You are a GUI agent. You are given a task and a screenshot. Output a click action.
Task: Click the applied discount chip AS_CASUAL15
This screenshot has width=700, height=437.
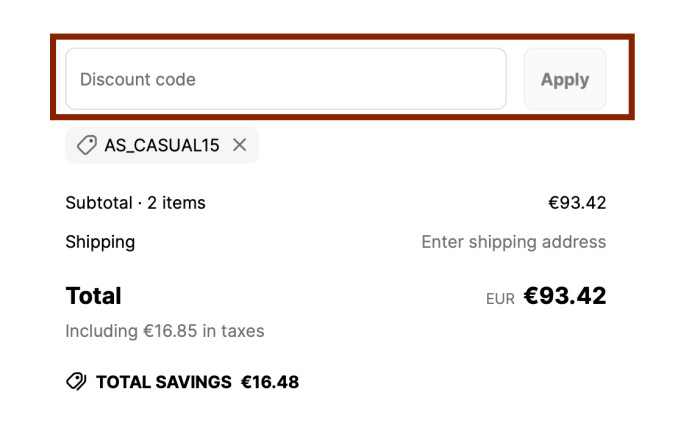point(161,145)
